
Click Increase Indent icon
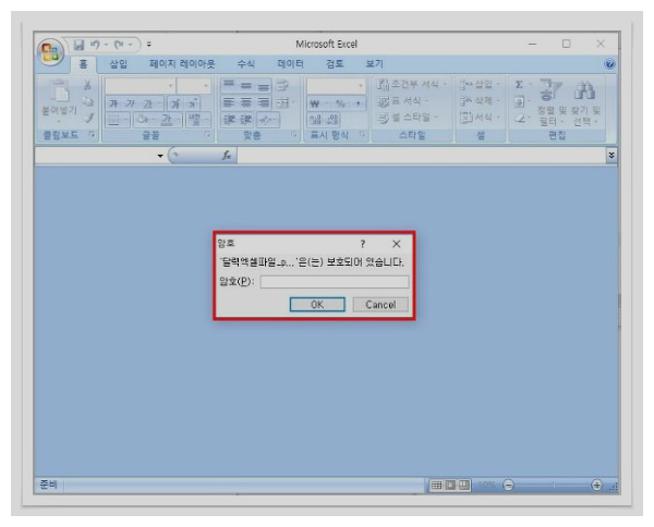click(x=246, y=120)
